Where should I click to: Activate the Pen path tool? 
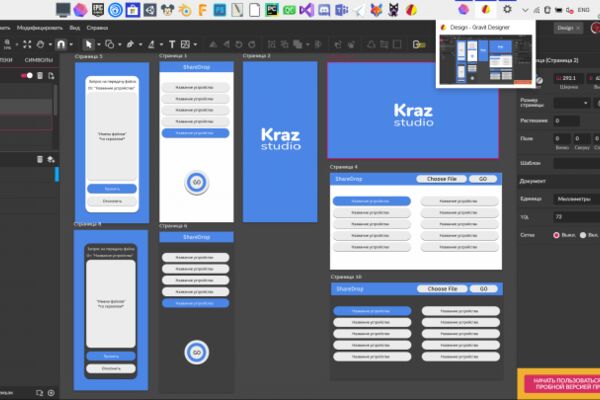pyautogui.click(x=130, y=44)
